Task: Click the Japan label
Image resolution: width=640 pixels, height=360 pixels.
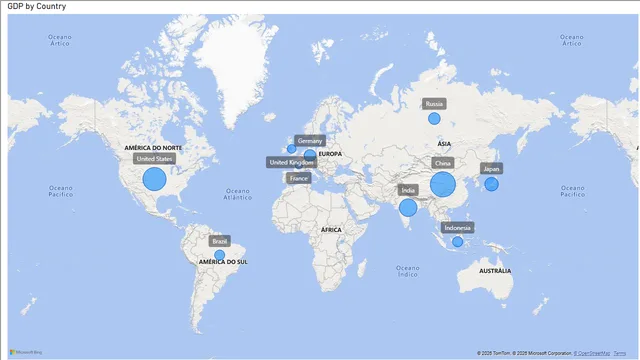Action: [491, 169]
